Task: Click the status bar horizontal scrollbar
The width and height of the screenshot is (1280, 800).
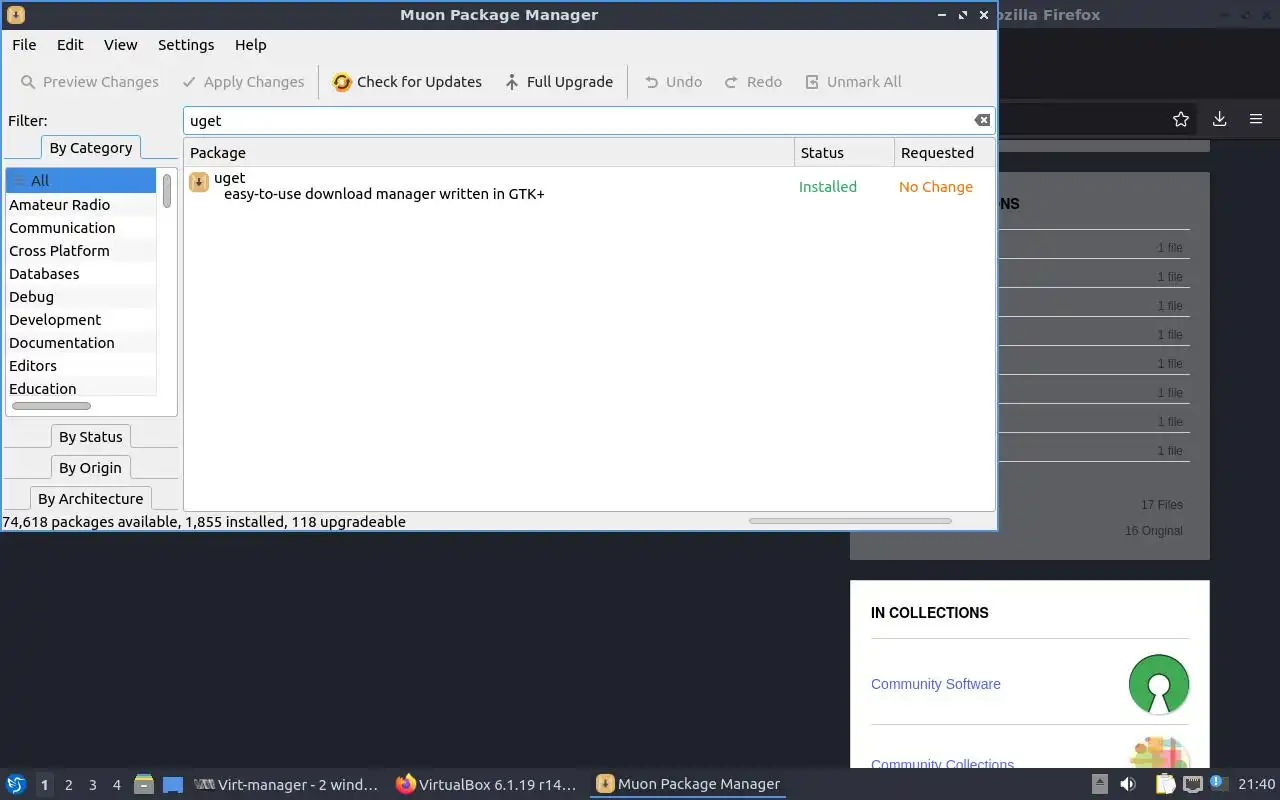Action: [x=850, y=521]
